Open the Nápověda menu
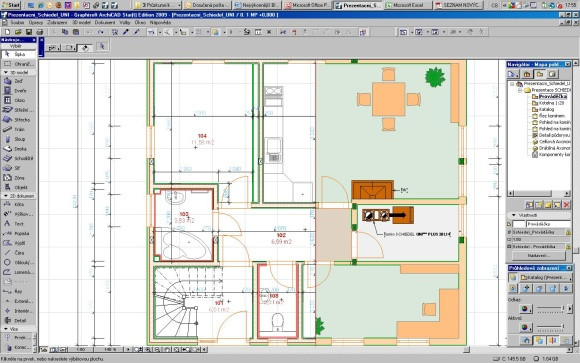580x363 pixels. tap(160, 23)
